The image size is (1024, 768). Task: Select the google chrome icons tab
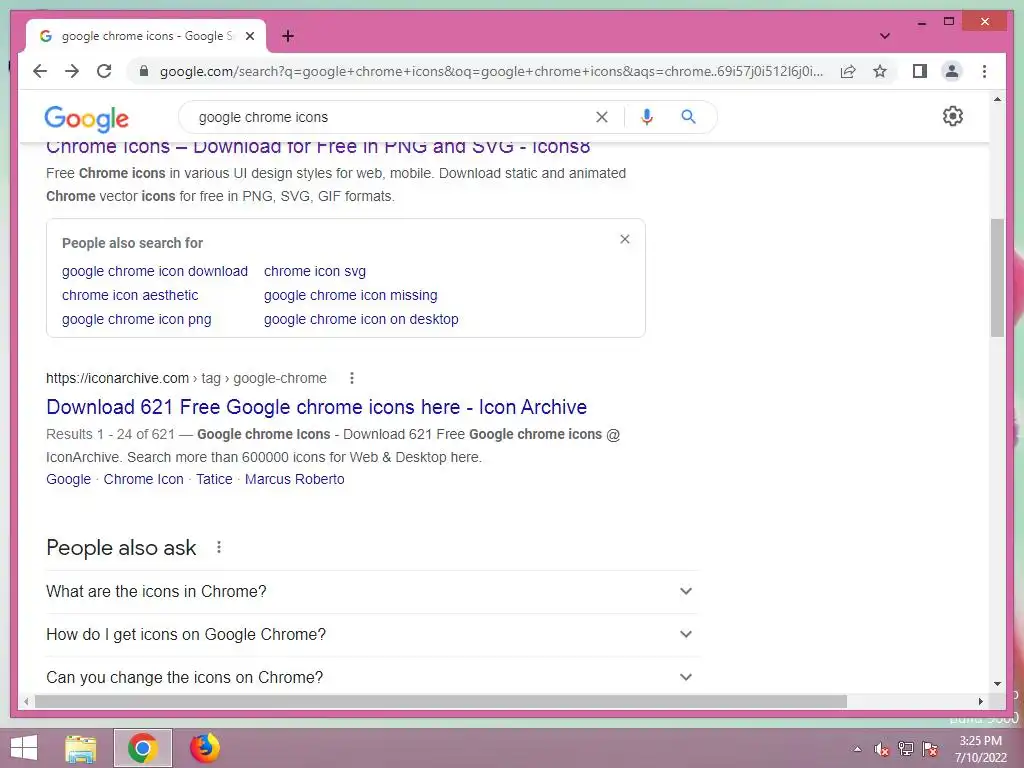pos(146,36)
